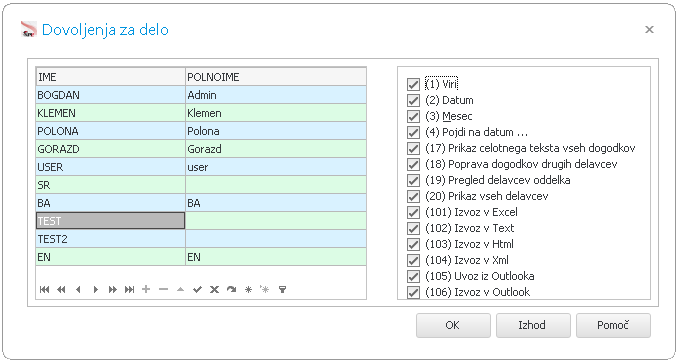Click the EN cell in POLNOIME column

coord(276,257)
